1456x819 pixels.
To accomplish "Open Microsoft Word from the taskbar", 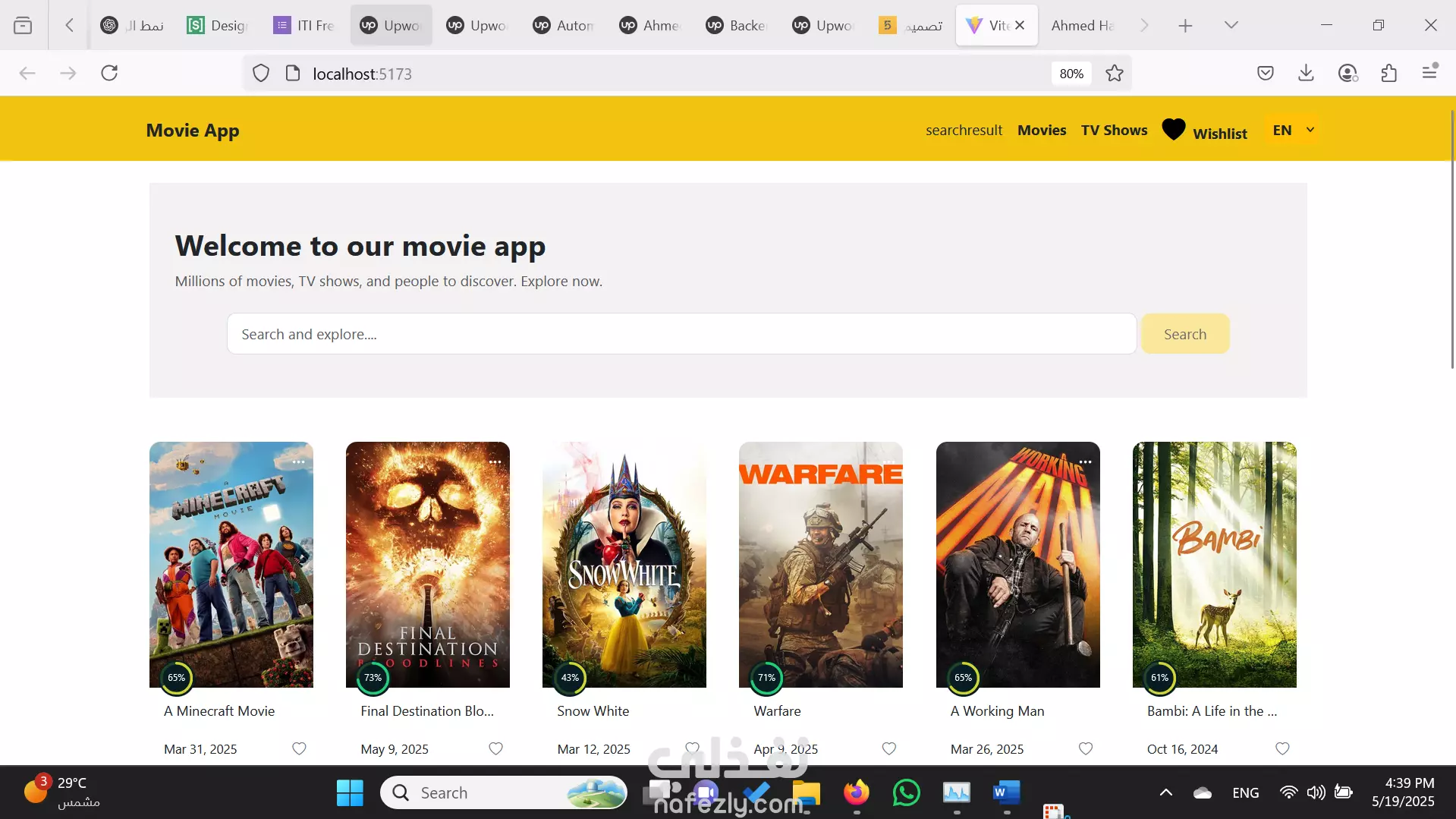I will click(x=1006, y=793).
